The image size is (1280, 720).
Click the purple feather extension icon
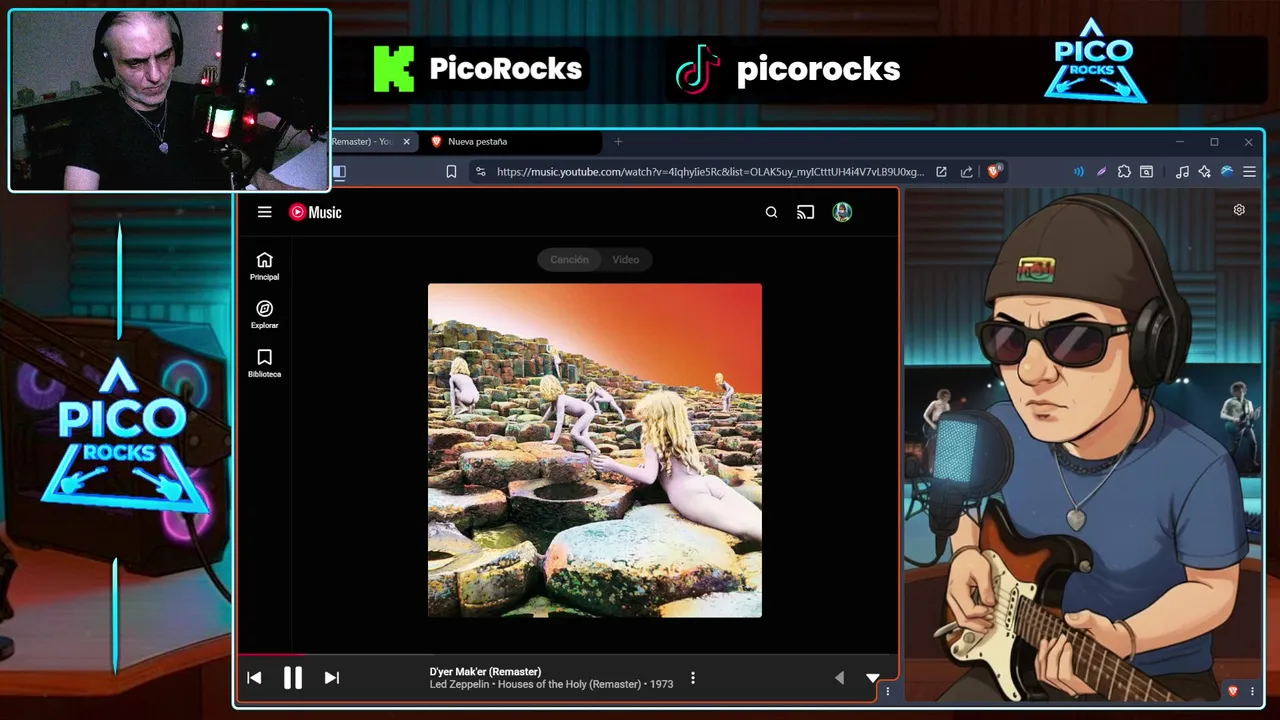[1101, 172]
